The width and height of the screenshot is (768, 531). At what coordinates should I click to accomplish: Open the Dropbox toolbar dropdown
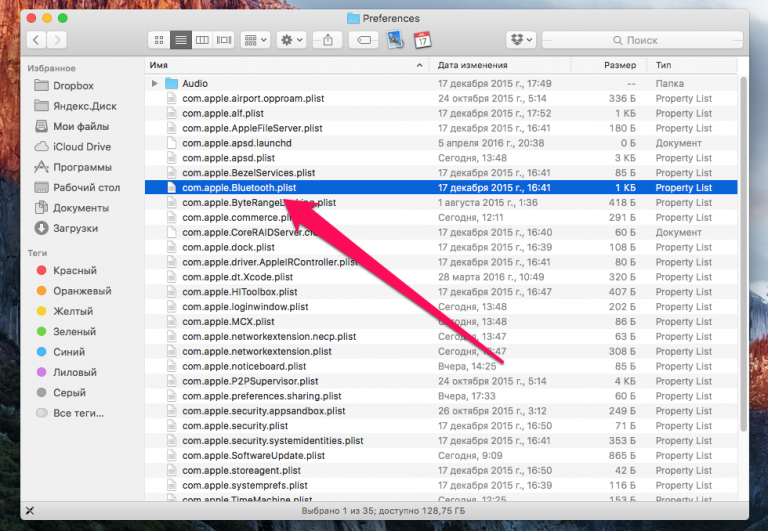point(521,40)
